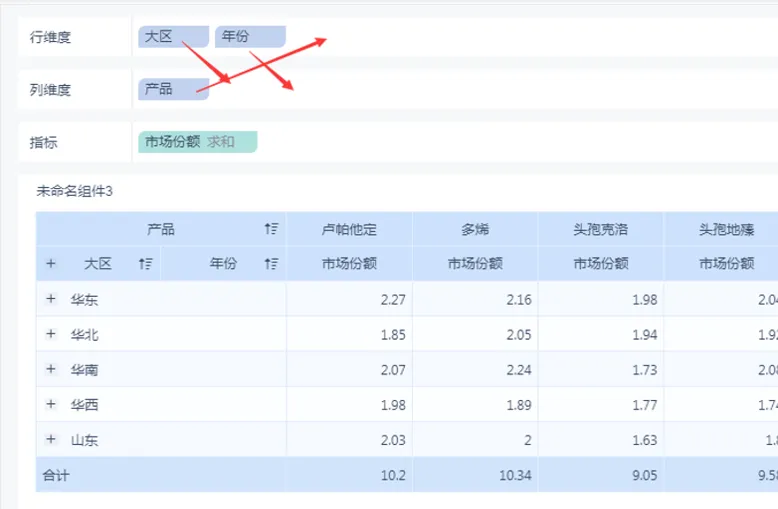Click the 市场份额 subheader under 卢帕他定
The image size is (778, 509).
click(x=349, y=263)
